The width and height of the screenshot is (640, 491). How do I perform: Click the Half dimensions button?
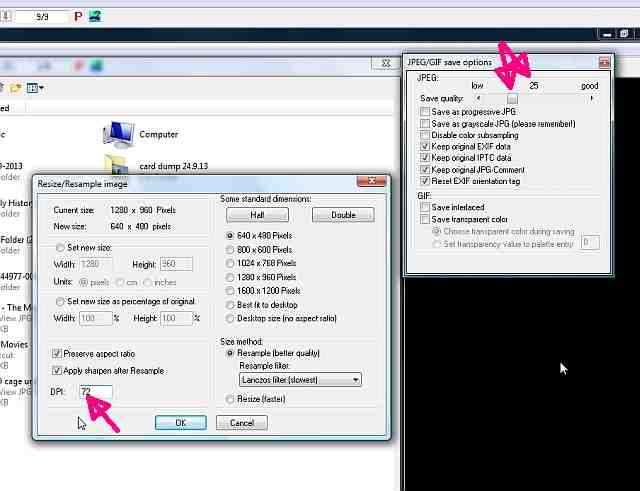point(256,215)
